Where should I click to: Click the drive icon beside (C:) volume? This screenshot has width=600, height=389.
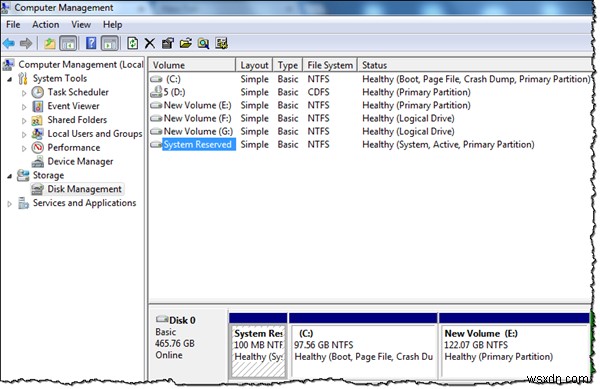(156, 79)
